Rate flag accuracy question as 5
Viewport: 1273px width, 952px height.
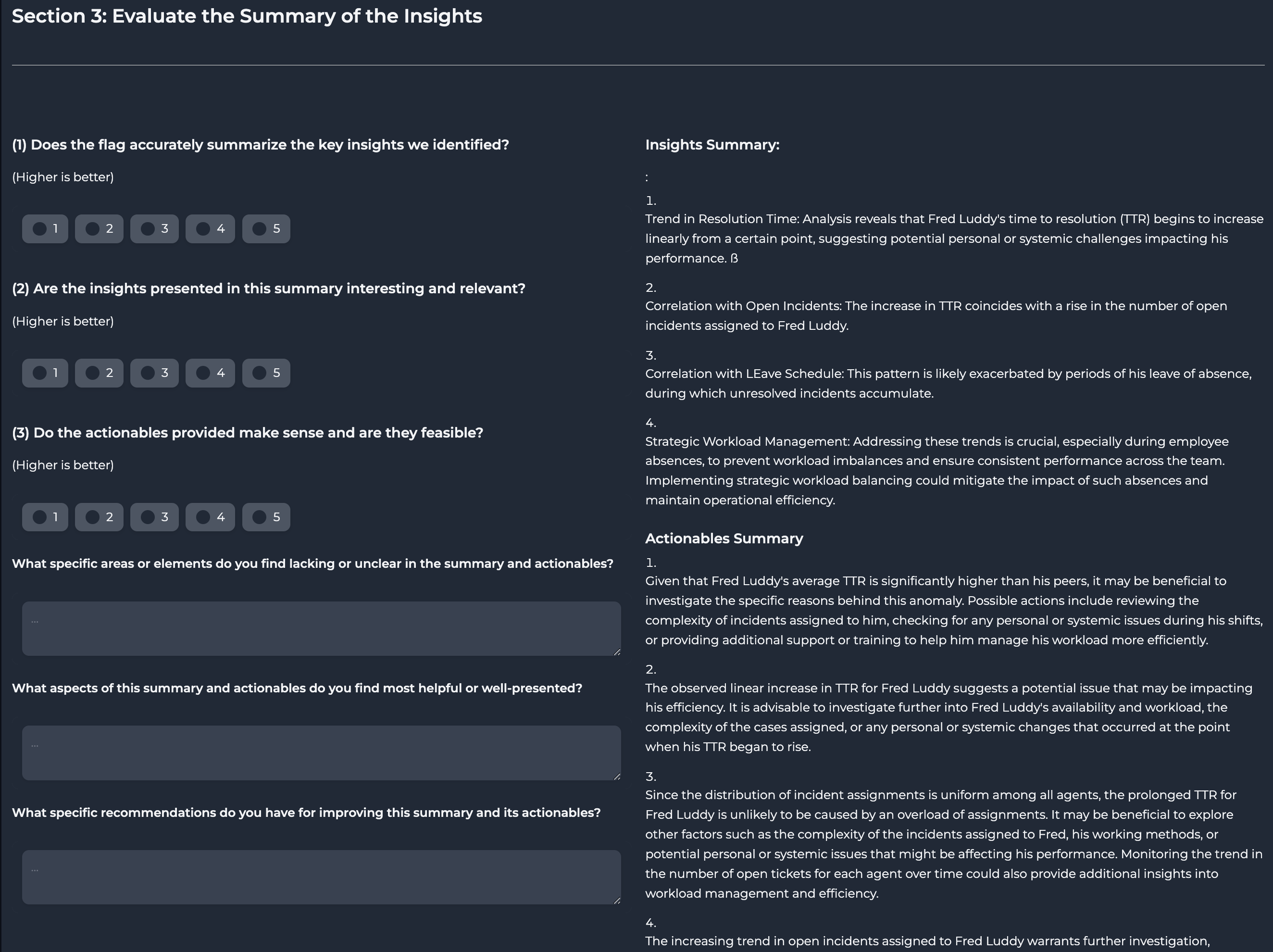(x=260, y=229)
